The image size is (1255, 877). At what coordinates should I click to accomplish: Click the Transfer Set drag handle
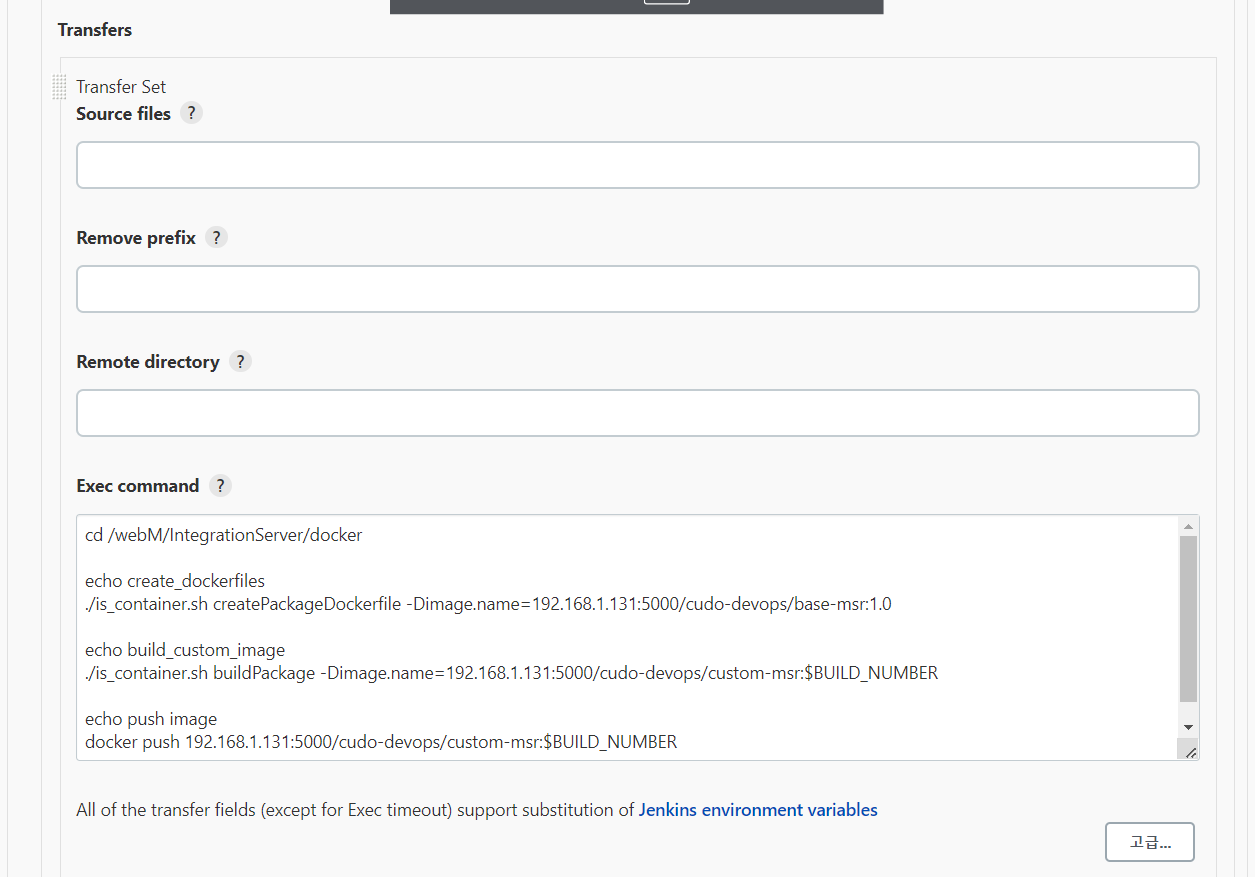59,87
